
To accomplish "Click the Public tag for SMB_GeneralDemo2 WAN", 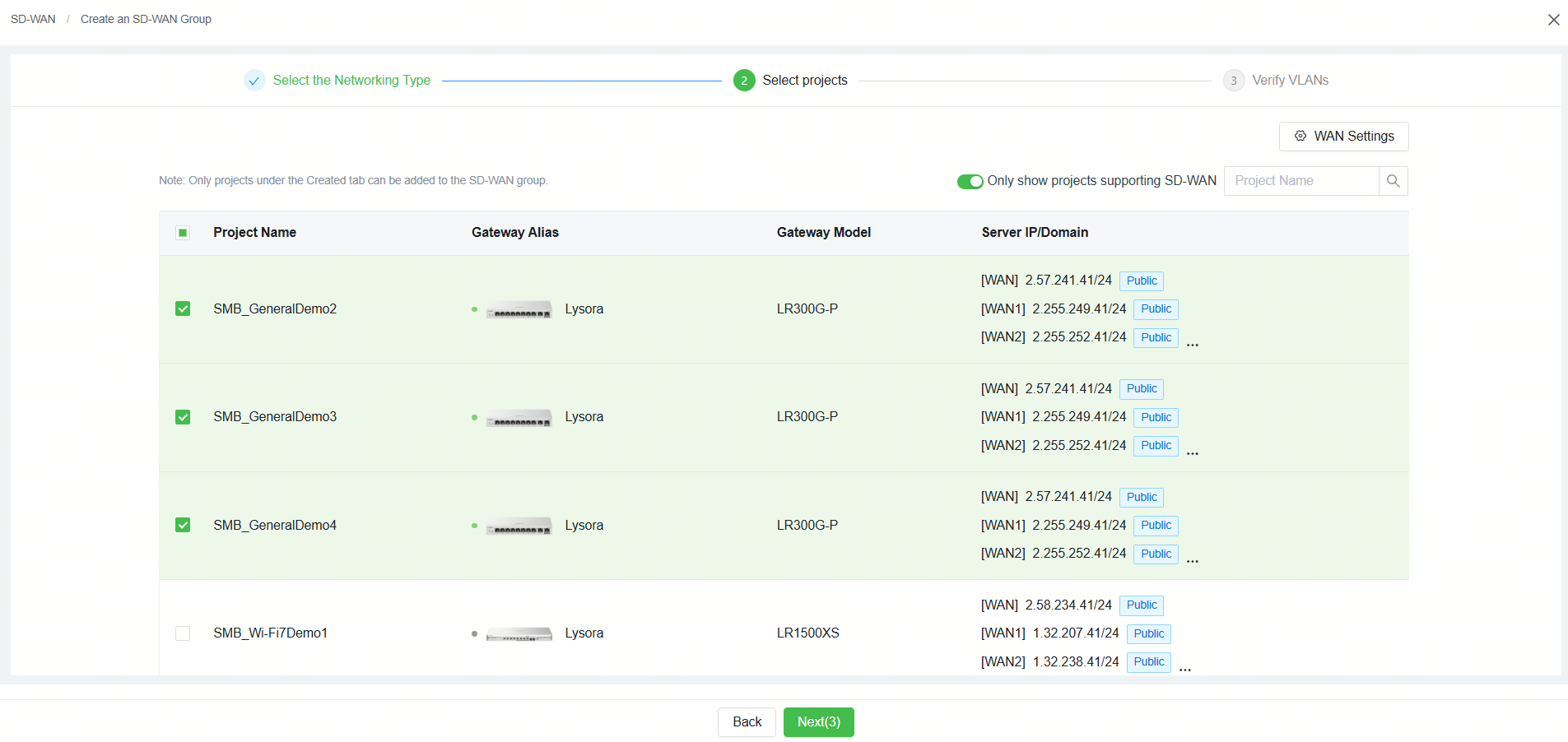I will click(x=1142, y=281).
